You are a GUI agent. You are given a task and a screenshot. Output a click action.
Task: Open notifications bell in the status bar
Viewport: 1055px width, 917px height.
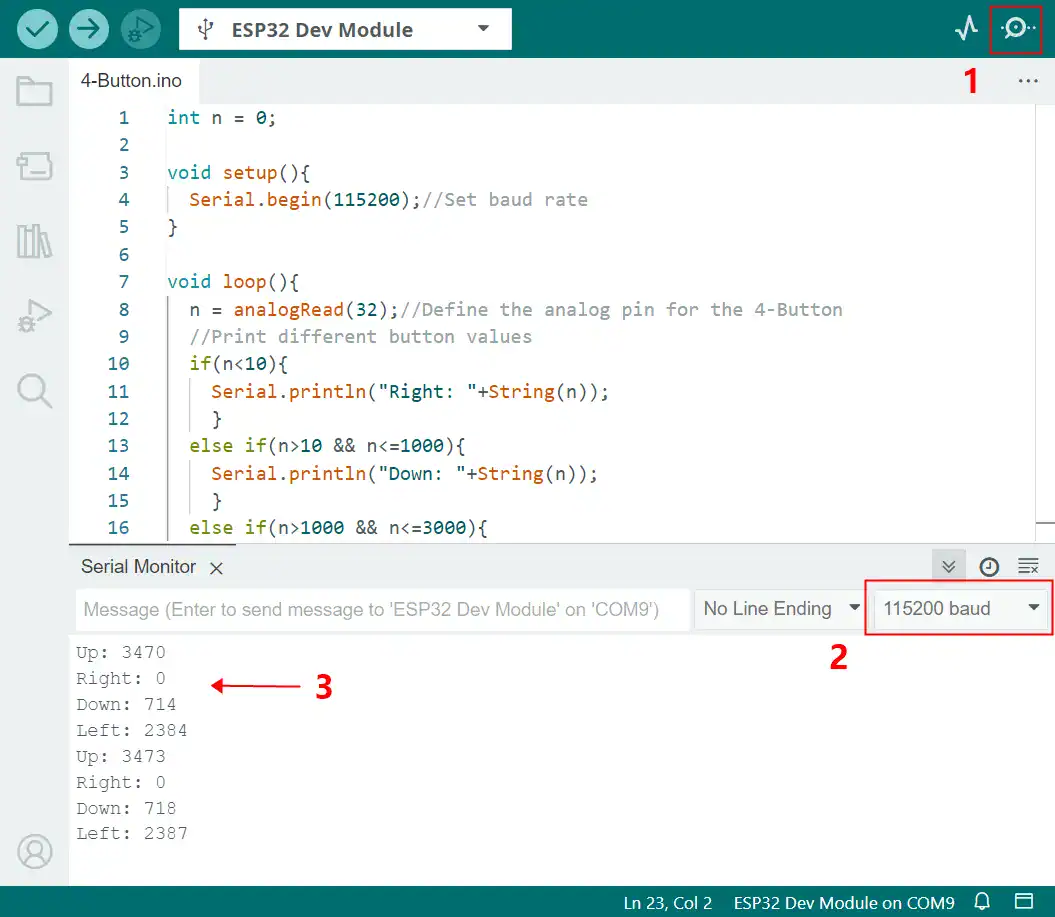983,902
